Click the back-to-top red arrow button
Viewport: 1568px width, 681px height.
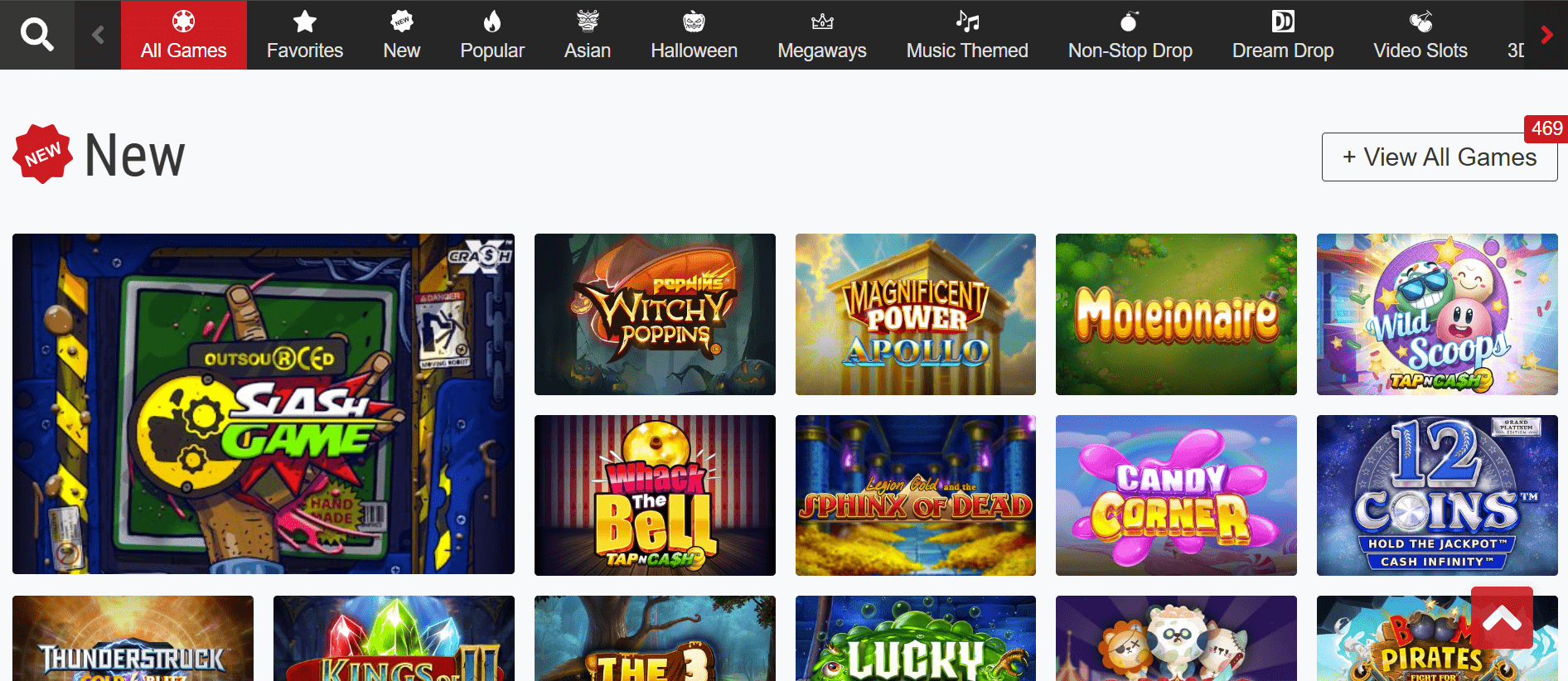[x=1502, y=618]
